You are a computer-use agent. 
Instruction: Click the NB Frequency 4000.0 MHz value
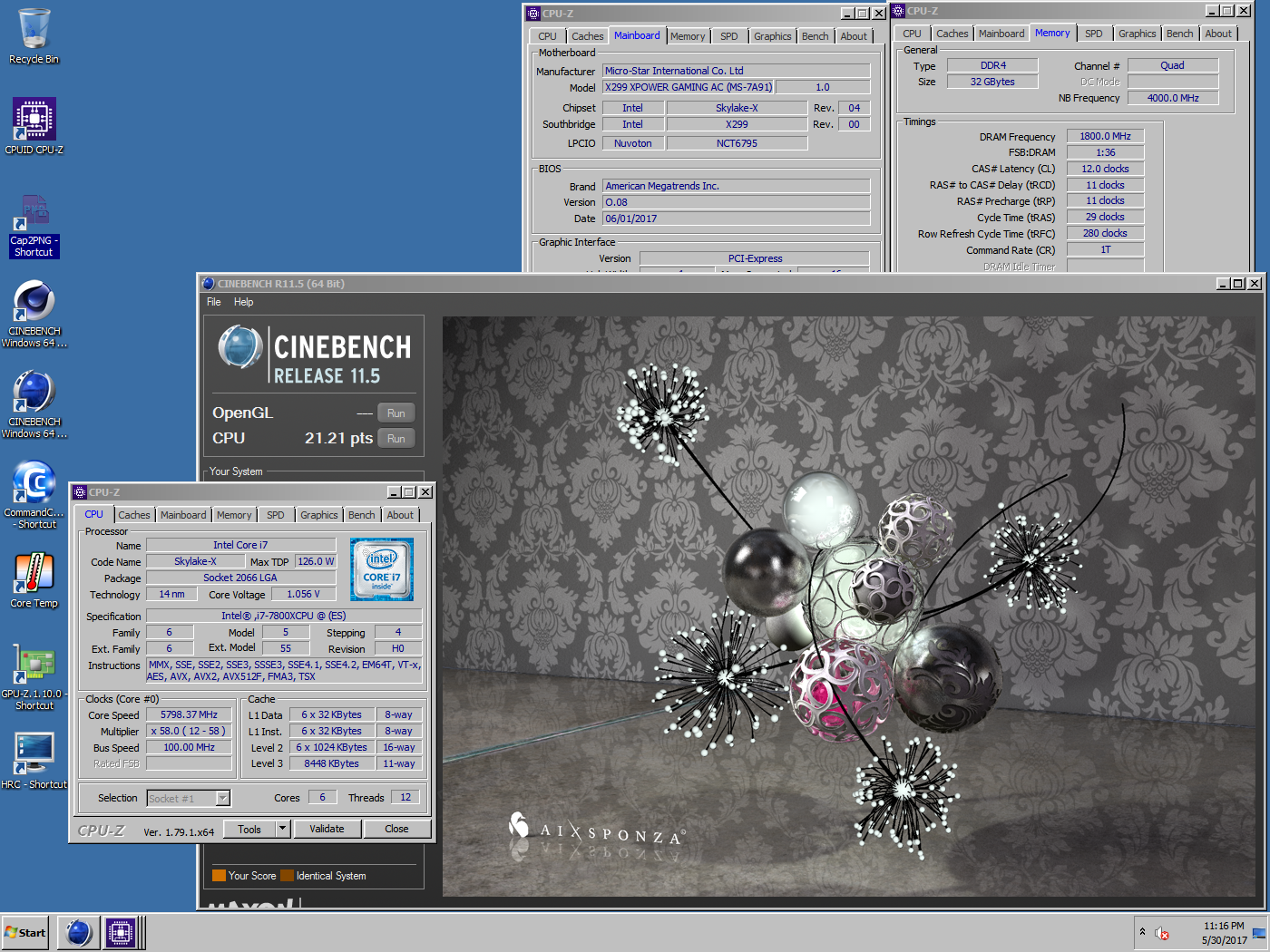(x=1173, y=98)
